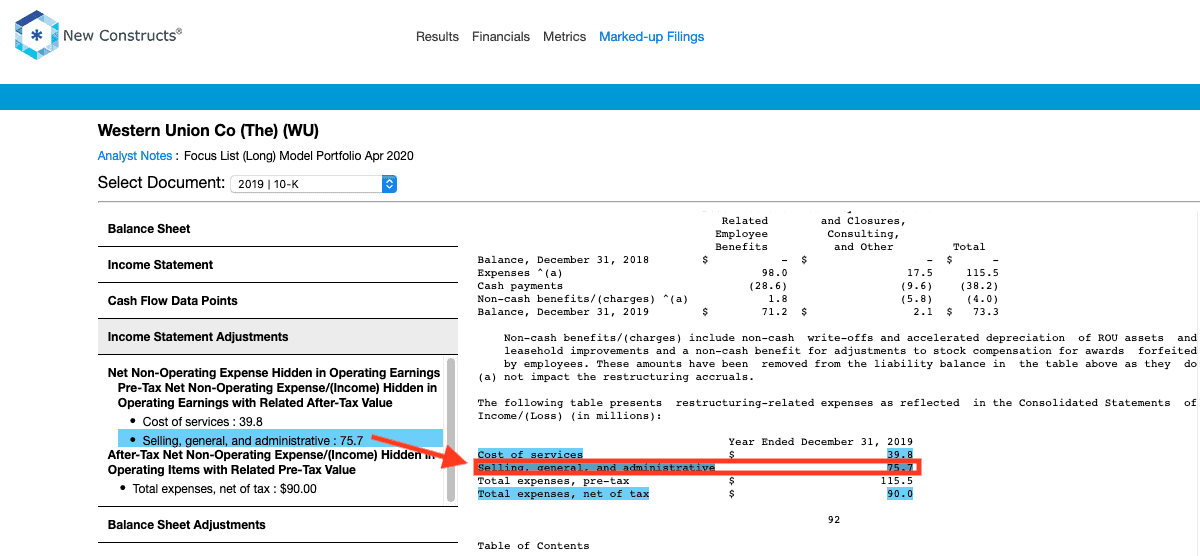Click the 73.3 ending balance total value
Image resolution: width=1200 pixels, height=556 pixels.
pos(985,312)
